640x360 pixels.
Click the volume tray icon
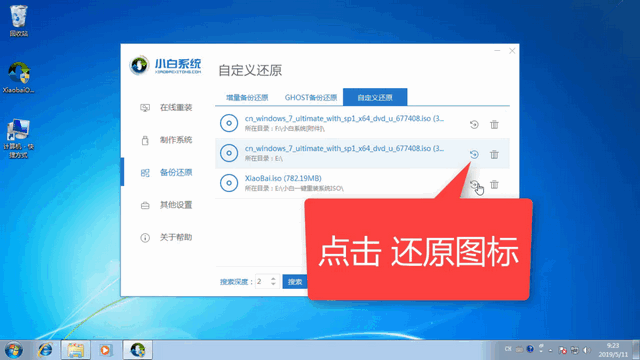[587, 350]
